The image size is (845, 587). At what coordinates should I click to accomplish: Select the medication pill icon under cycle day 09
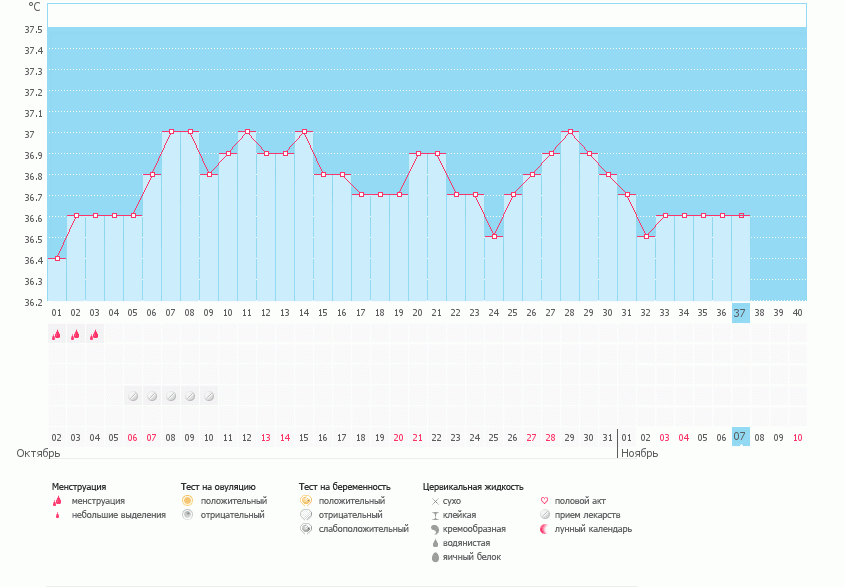209,396
